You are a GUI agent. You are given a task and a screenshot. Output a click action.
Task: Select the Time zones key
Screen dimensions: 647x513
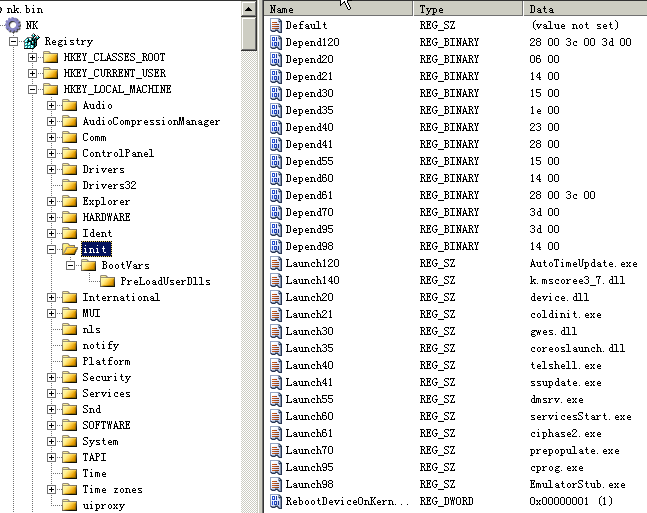coord(112,490)
